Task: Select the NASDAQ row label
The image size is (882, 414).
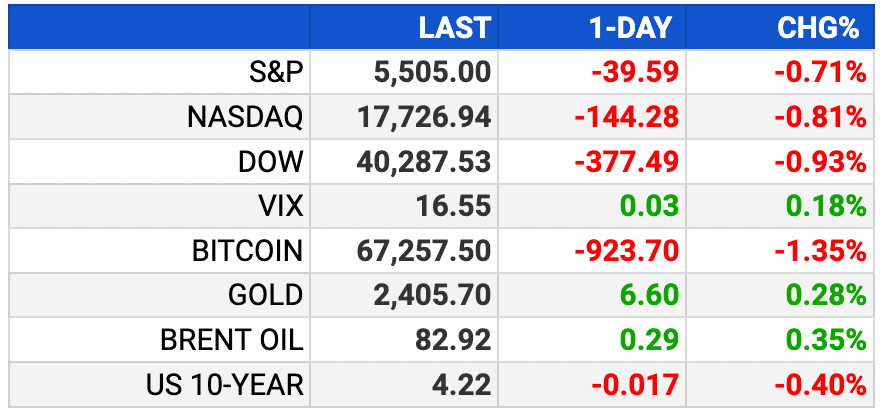Action: coord(245,117)
